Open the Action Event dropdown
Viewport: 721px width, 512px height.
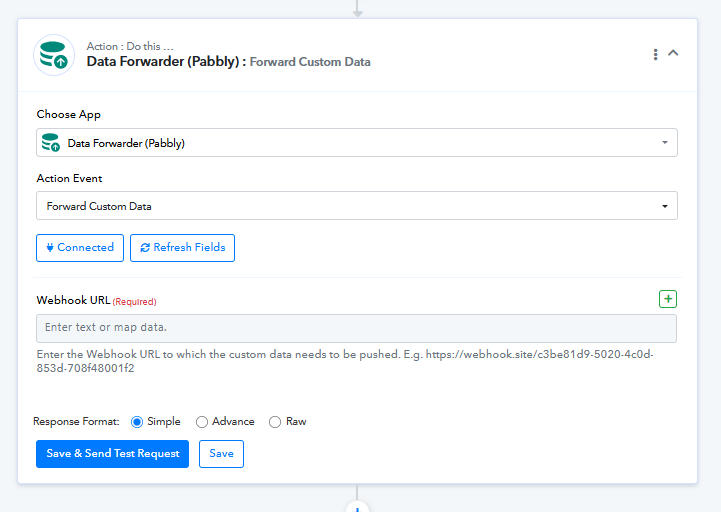pyautogui.click(x=357, y=206)
